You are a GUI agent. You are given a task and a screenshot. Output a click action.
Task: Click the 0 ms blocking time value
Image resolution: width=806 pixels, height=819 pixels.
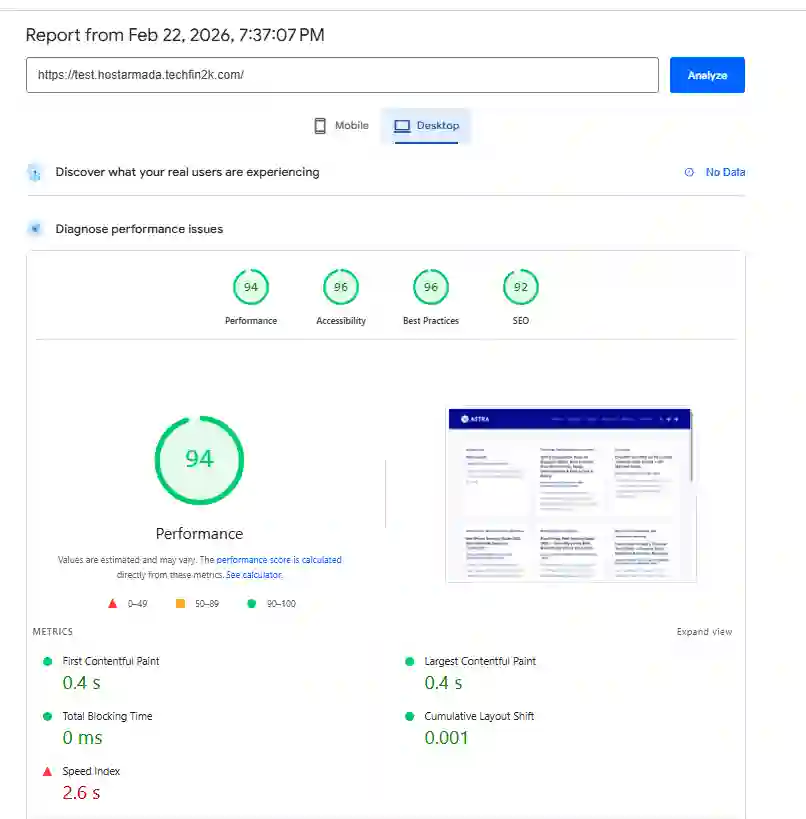[x=83, y=738]
